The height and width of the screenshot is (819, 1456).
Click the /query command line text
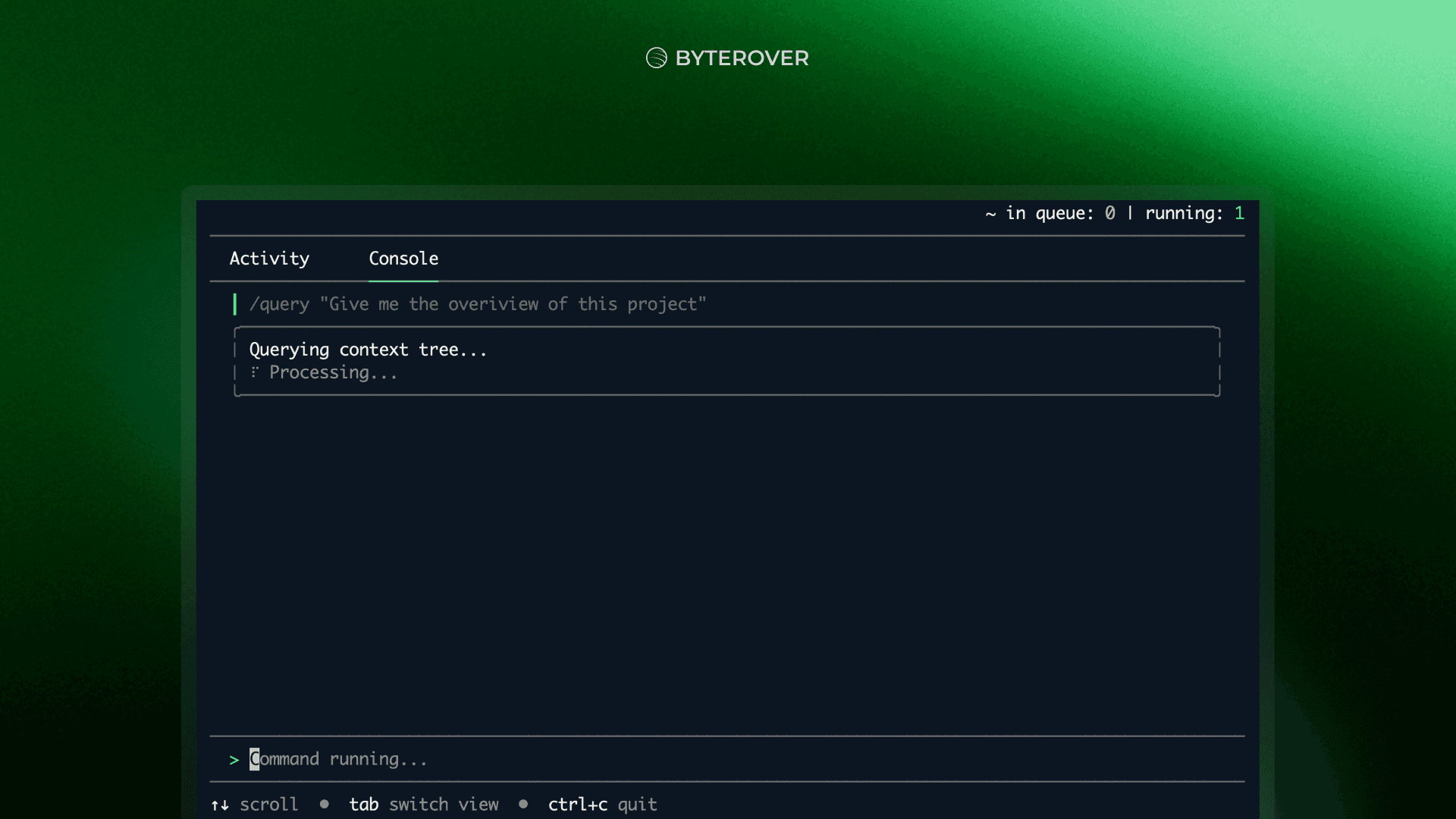point(478,304)
